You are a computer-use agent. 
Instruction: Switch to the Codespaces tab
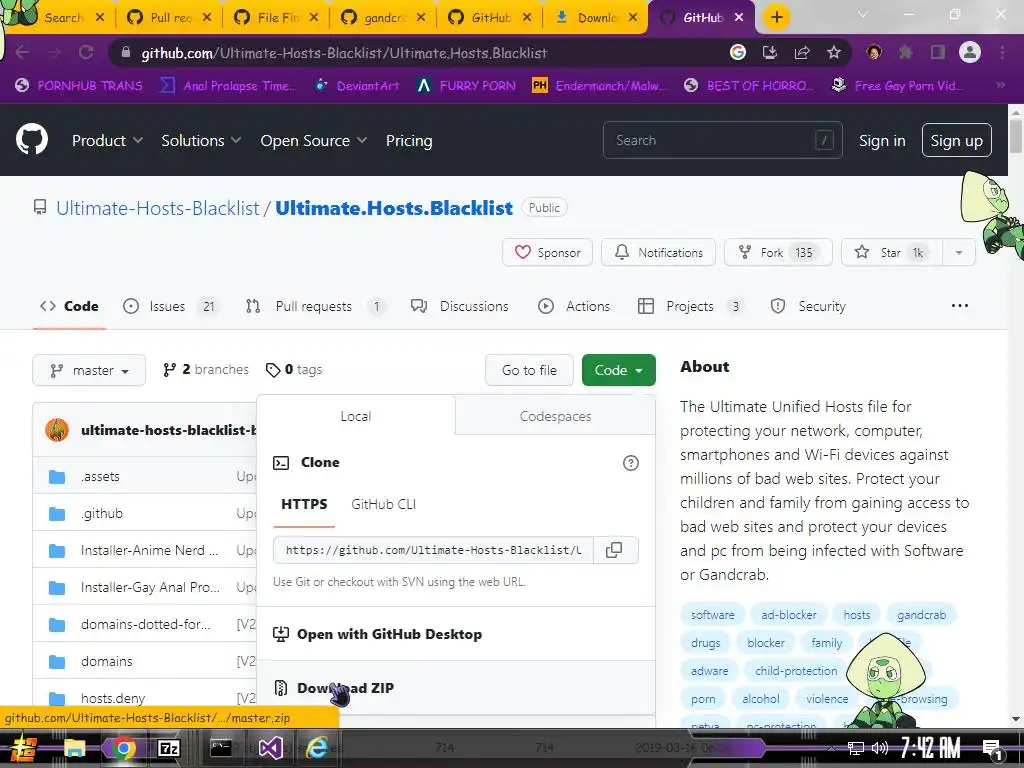(555, 416)
